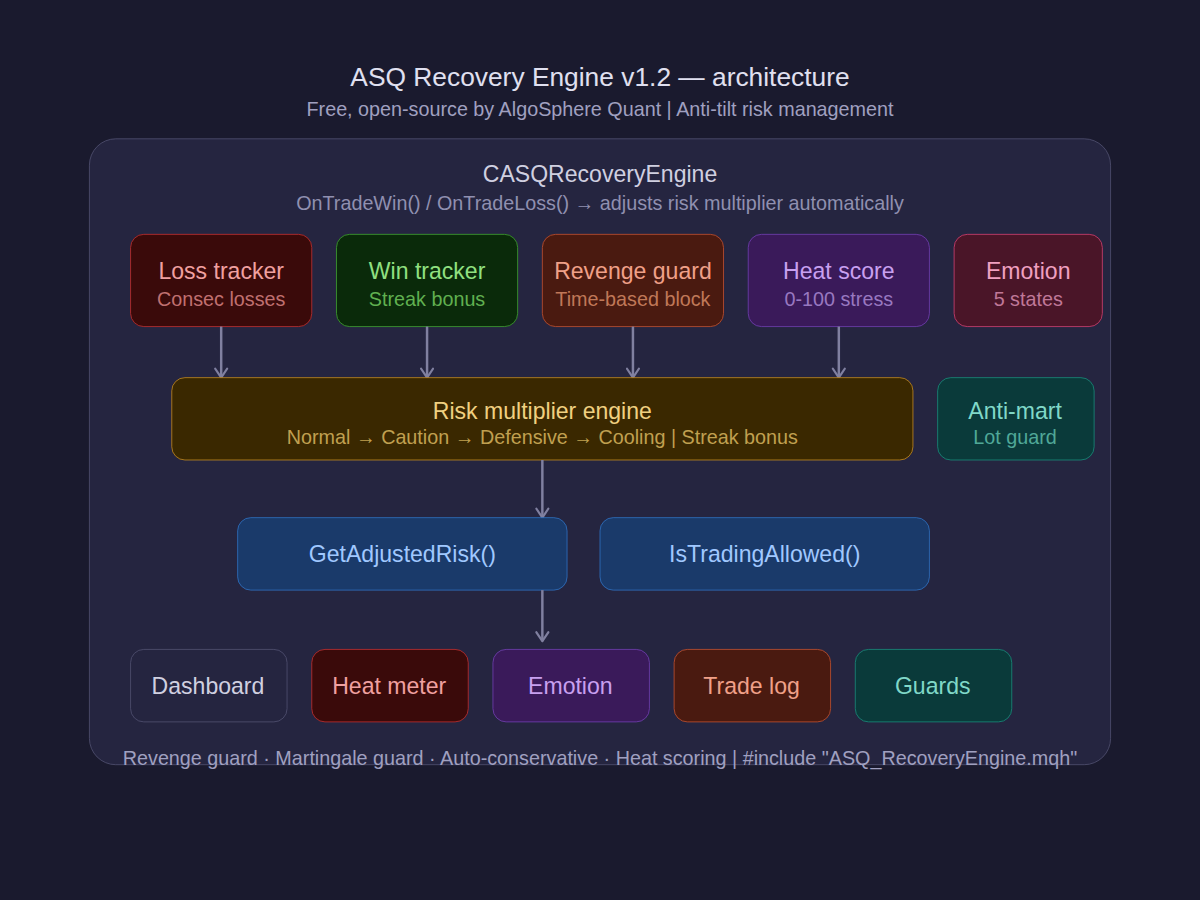Screen dimensions: 1200x900
Task: Select the Win tracker module
Action: click(x=427, y=280)
